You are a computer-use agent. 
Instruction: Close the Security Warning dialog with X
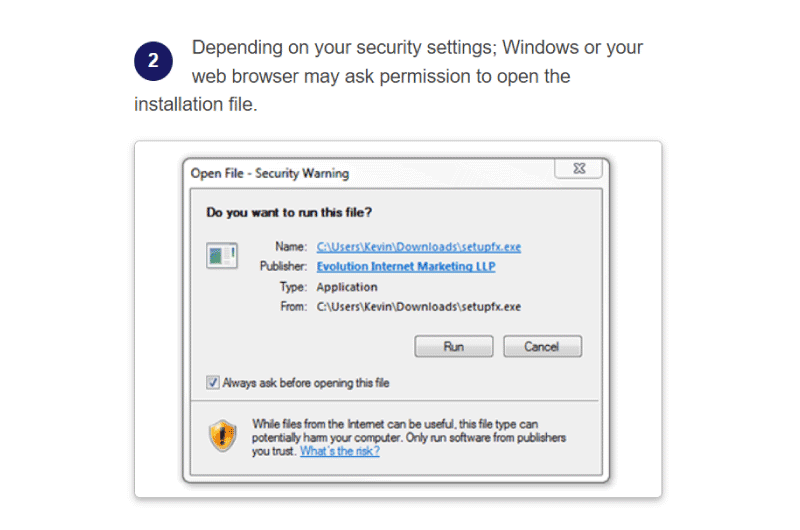point(579,168)
